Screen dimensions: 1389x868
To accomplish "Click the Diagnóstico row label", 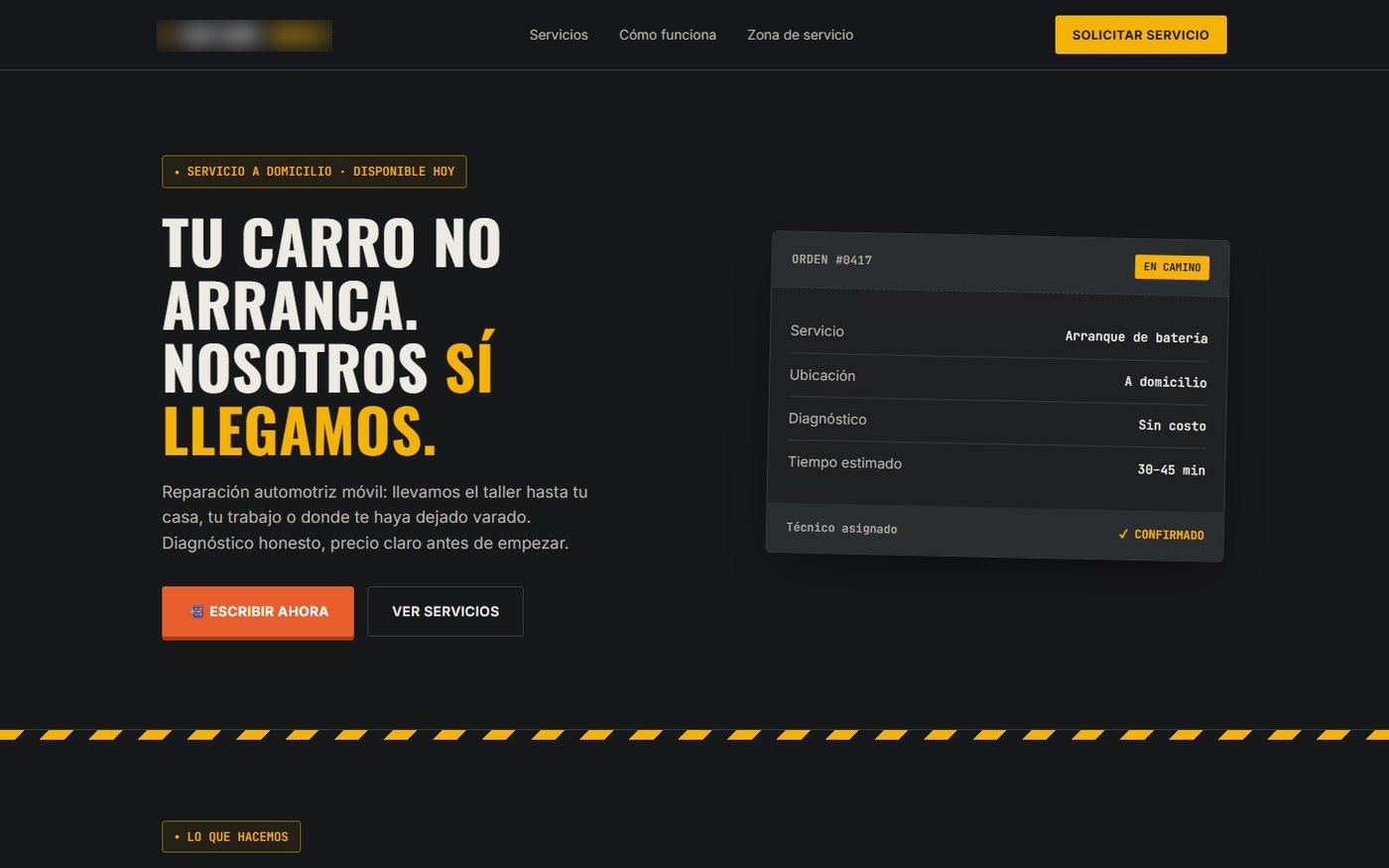I will coord(827,420).
